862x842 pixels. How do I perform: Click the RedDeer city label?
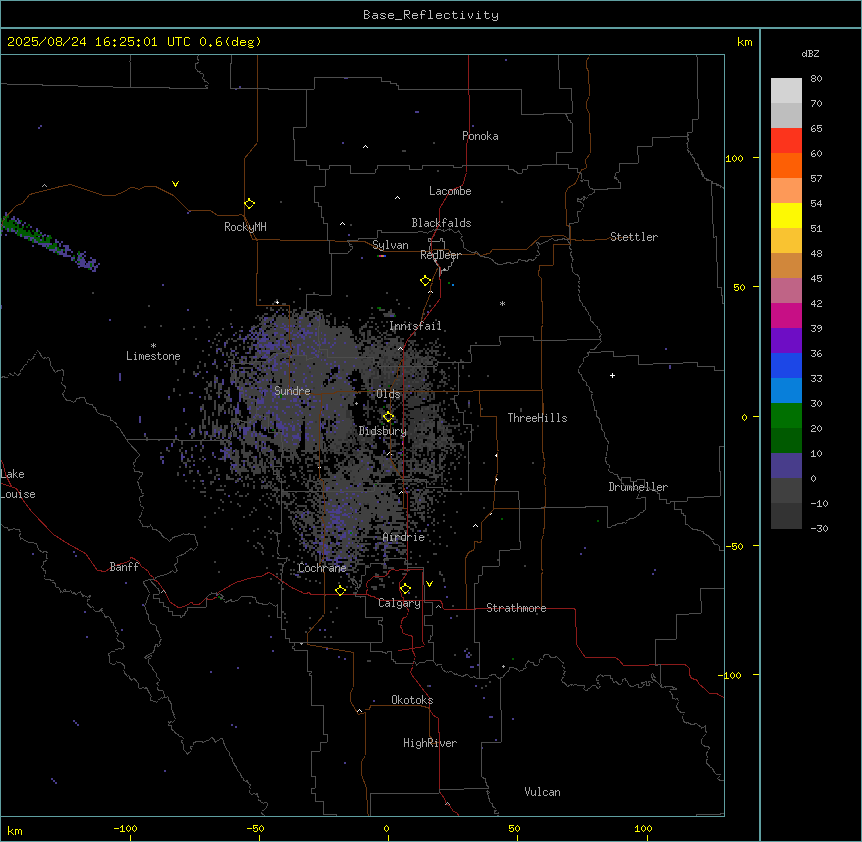pos(441,255)
